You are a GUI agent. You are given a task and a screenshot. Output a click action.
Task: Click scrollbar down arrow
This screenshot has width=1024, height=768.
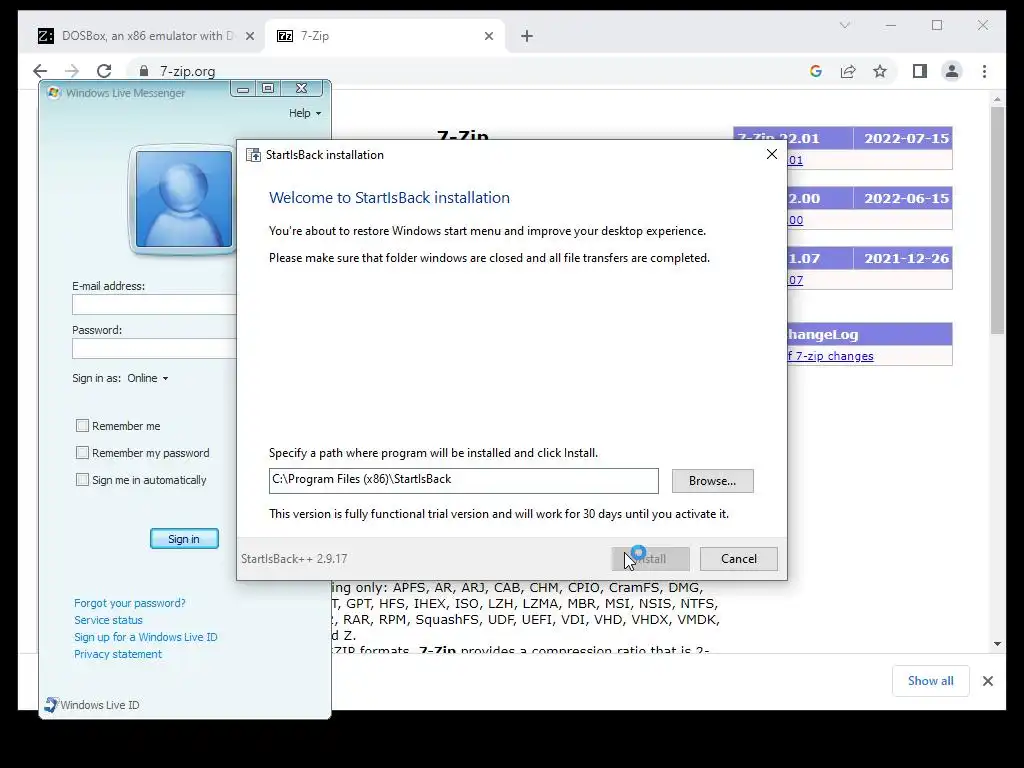pos(997,643)
